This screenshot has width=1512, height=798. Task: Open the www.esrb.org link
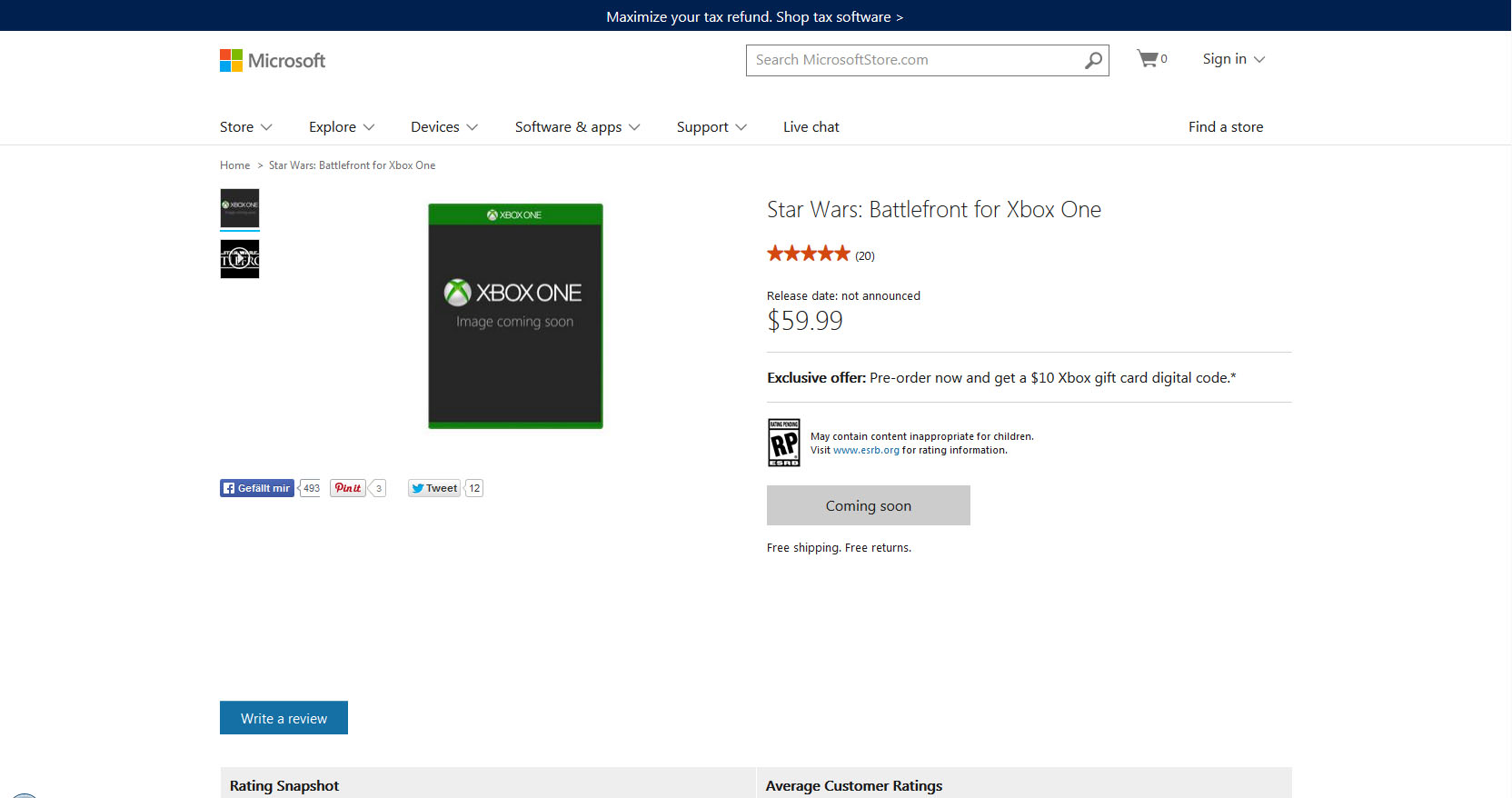866,450
